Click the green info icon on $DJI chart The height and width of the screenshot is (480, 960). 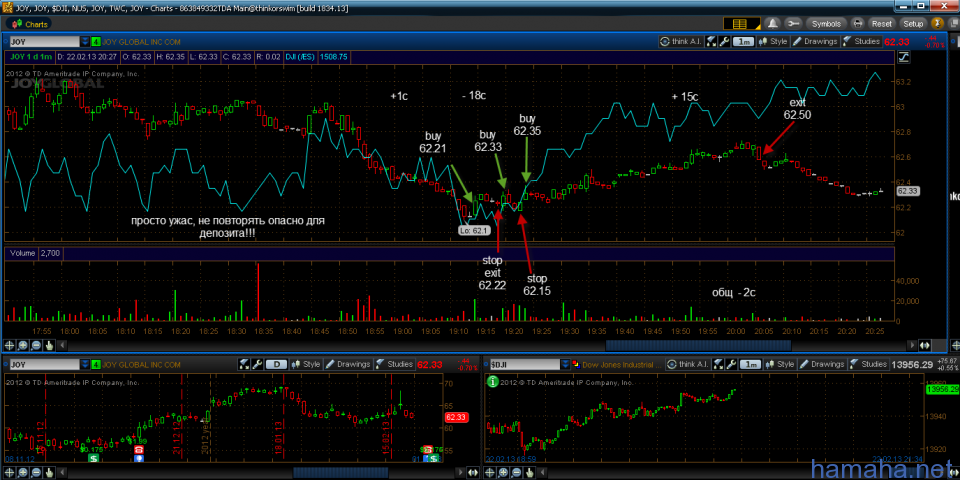(x=492, y=381)
